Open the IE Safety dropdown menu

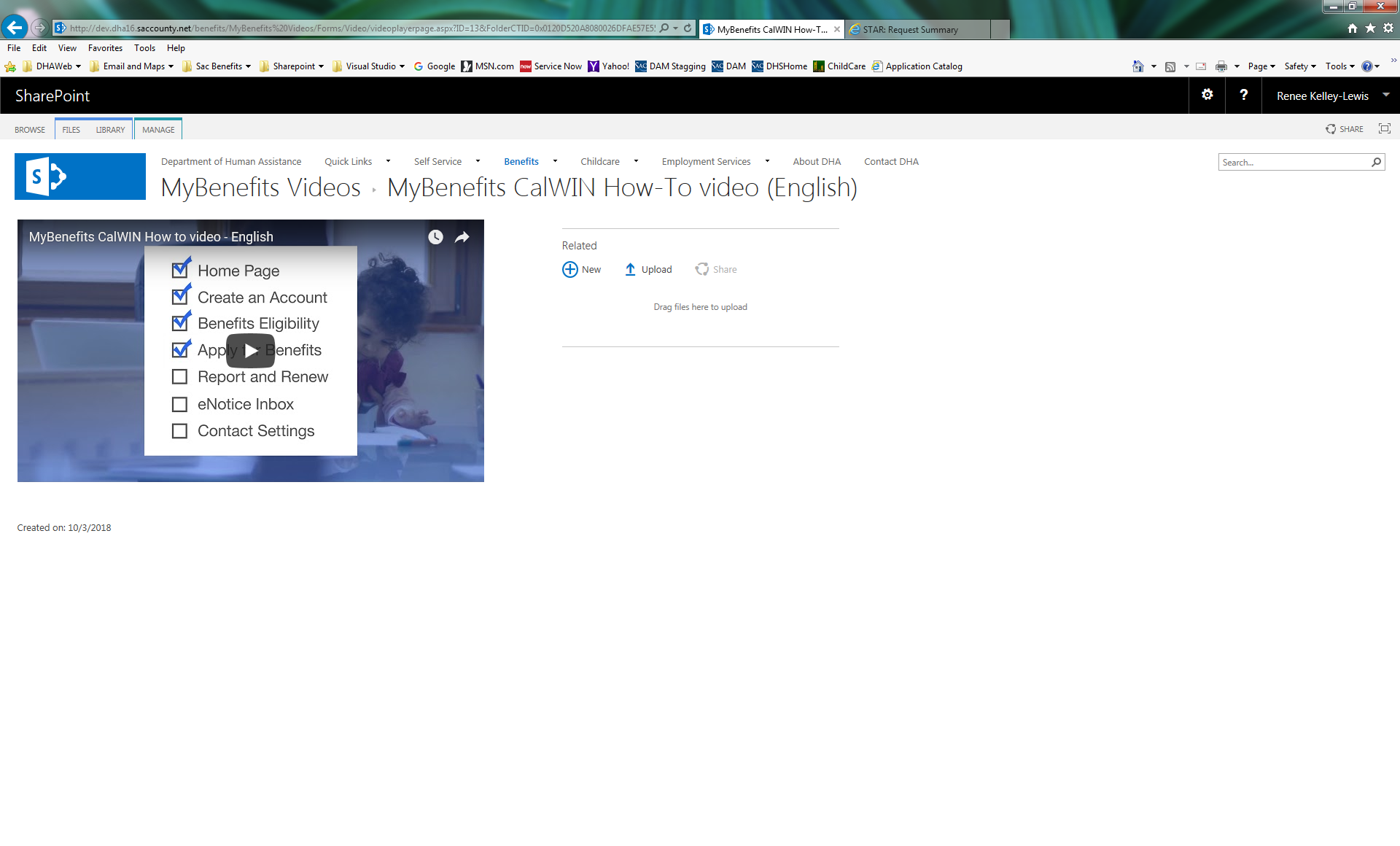[x=1300, y=66]
